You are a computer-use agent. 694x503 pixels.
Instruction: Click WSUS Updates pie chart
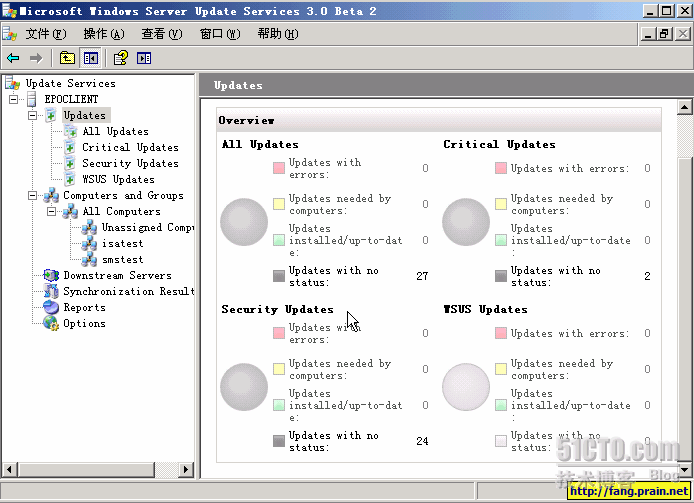point(466,387)
